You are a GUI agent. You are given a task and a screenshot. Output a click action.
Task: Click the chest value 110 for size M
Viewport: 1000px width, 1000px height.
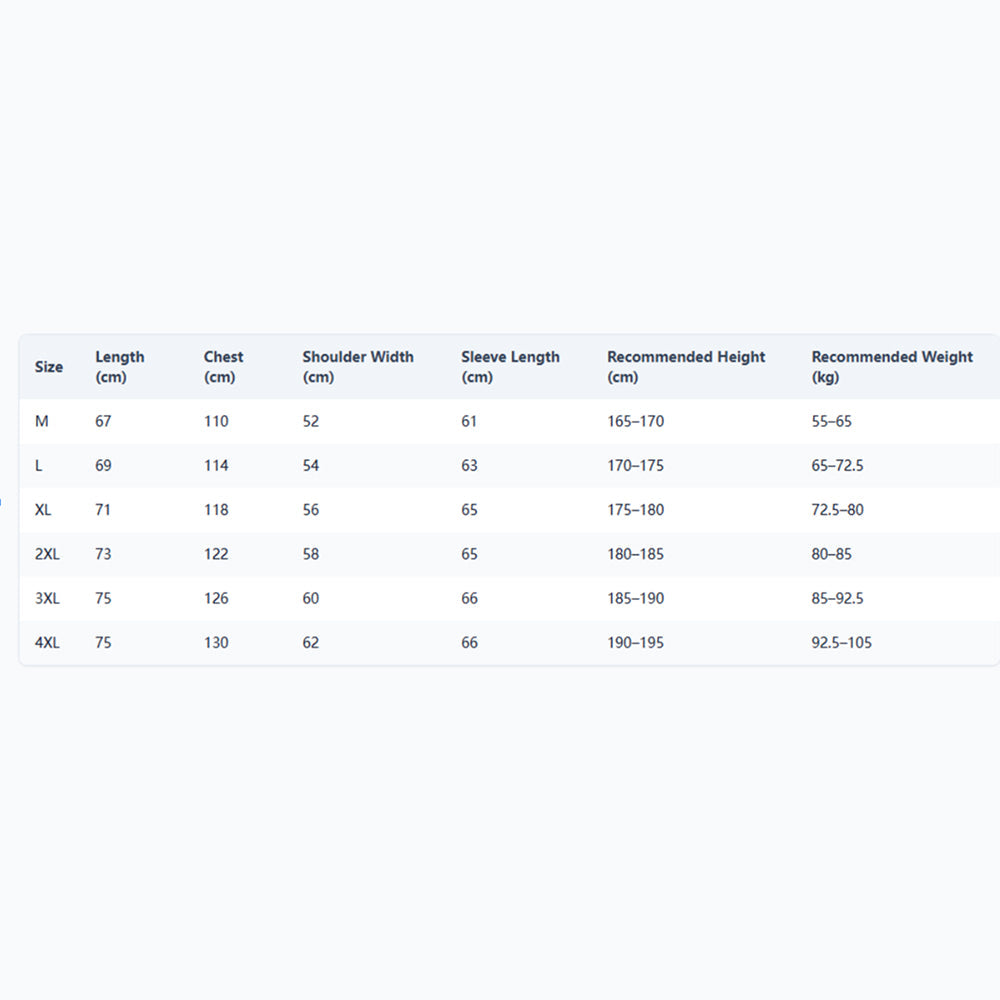[216, 421]
